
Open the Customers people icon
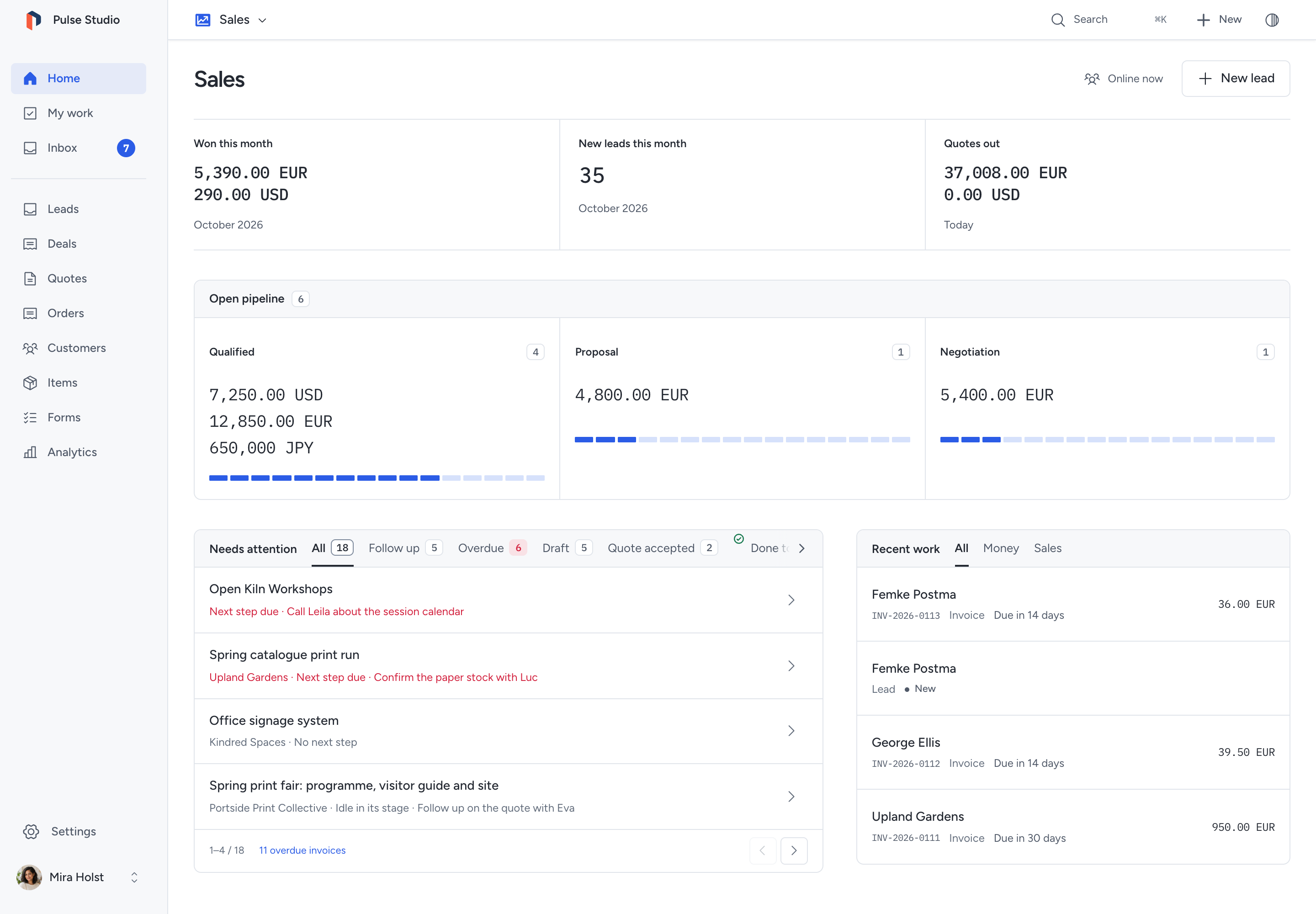pos(30,348)
